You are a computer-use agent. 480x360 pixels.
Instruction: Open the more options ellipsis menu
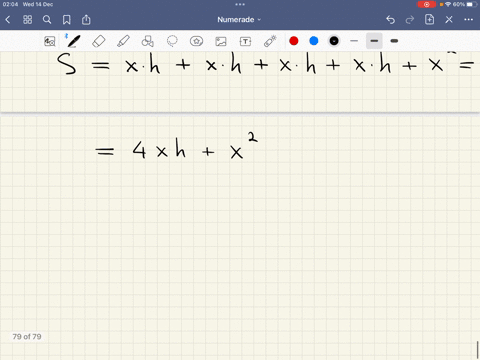(468, 20)
